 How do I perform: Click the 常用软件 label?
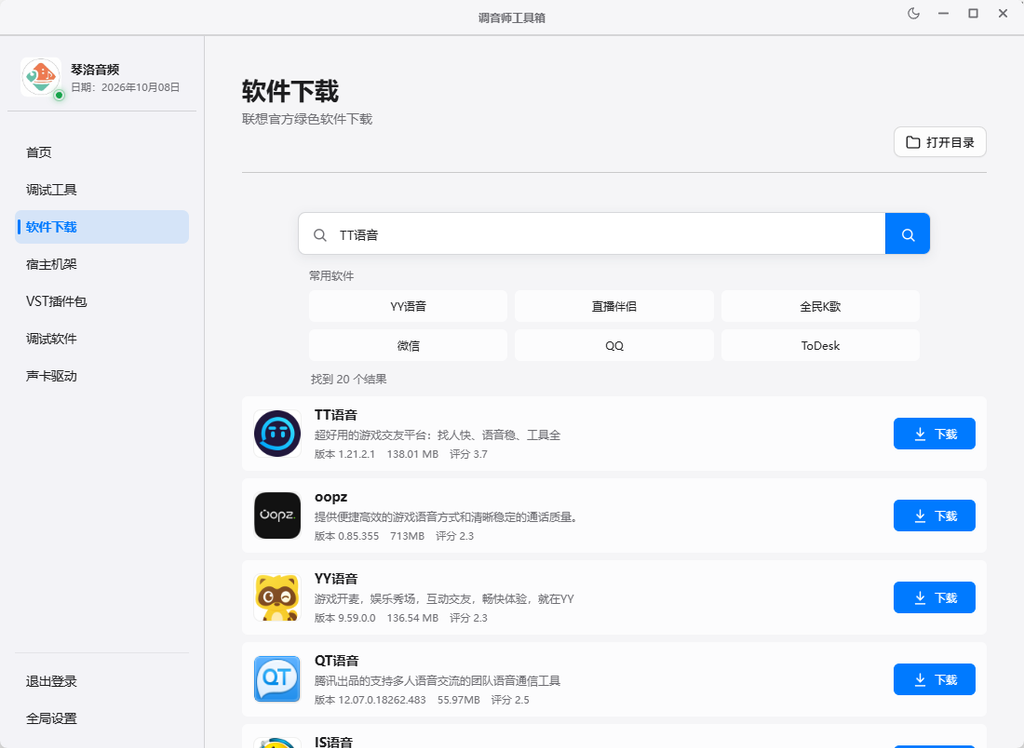(x=332, y=276)
